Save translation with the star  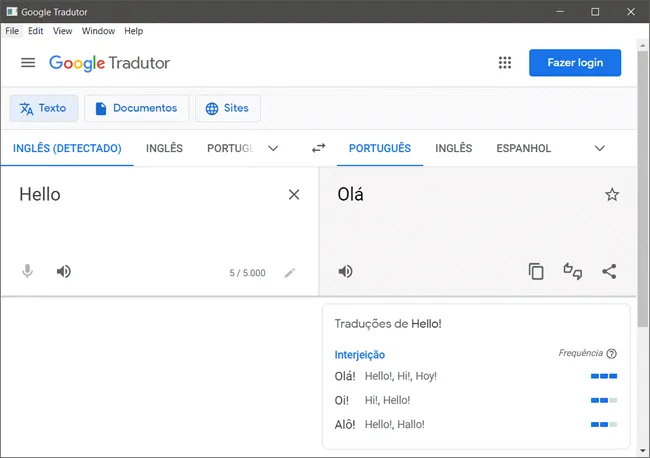pyautogui.click(x=612, y=194)
